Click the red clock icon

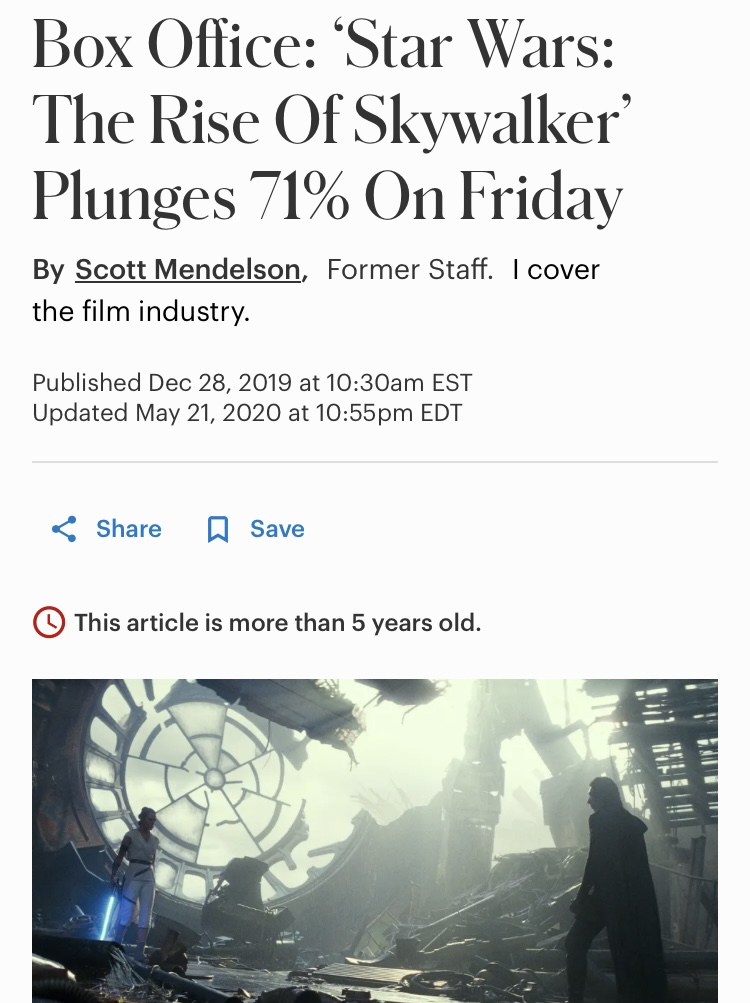coord(49,623)
